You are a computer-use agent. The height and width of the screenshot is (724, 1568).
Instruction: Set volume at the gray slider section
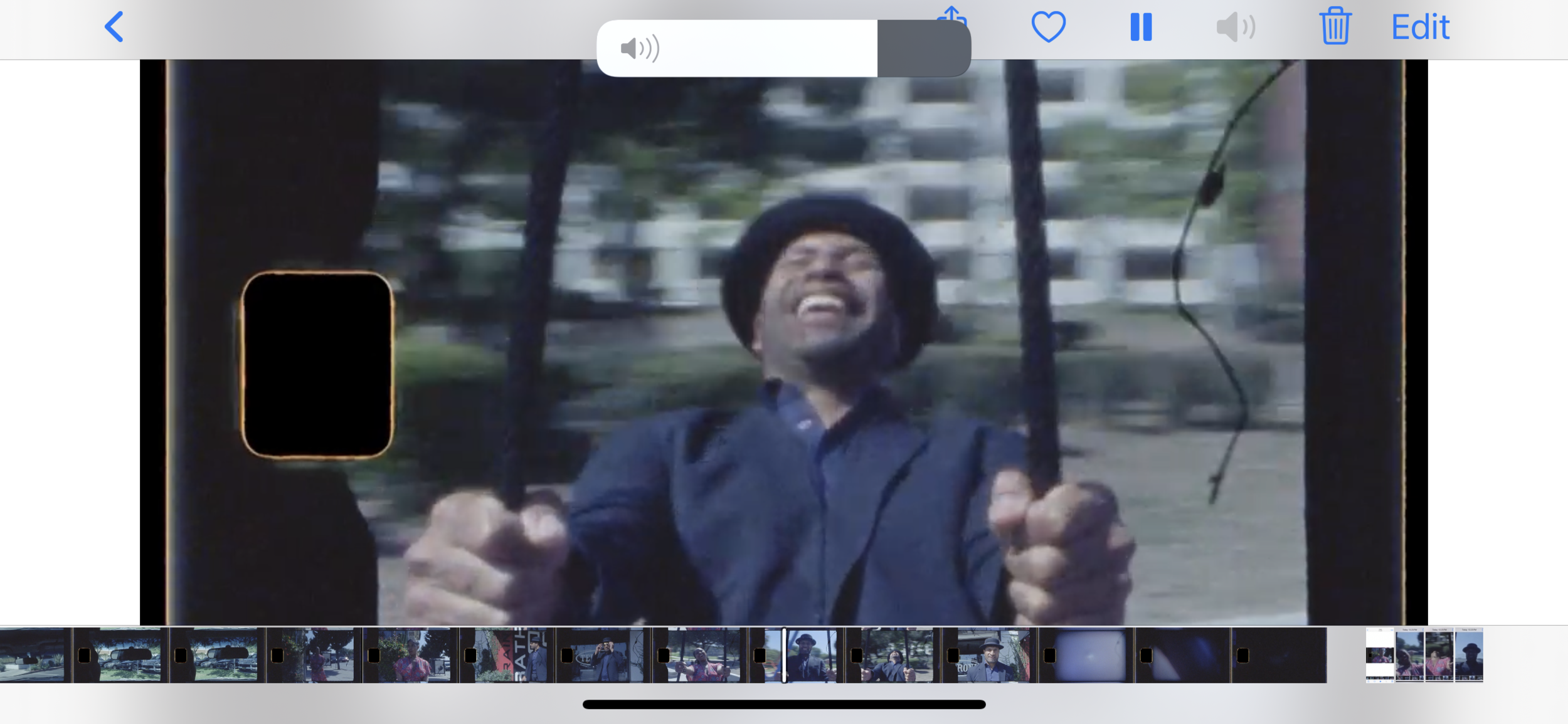pyautogui.click(x=923, y=48)
